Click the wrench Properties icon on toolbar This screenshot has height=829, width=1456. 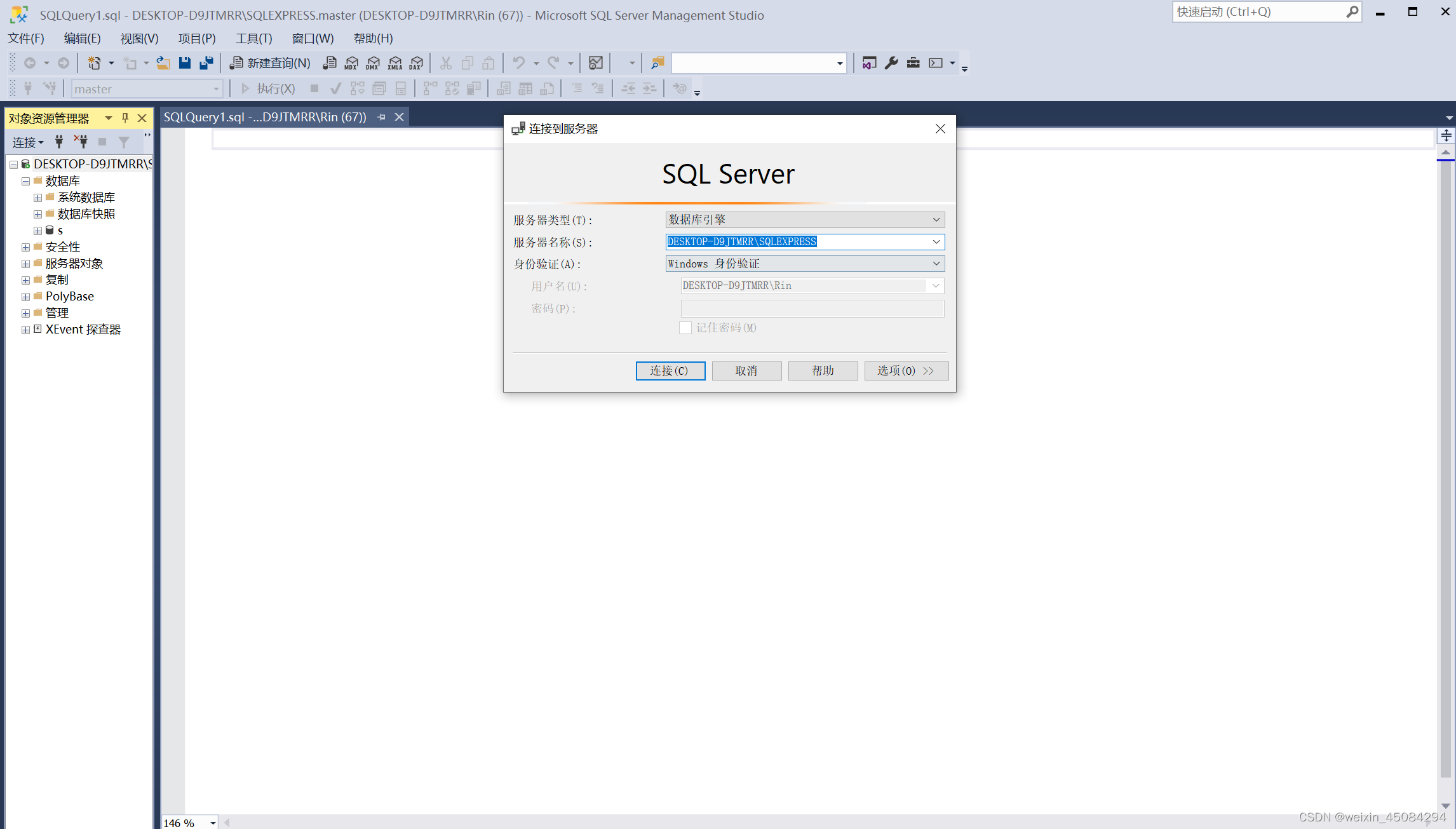[891, 63]
